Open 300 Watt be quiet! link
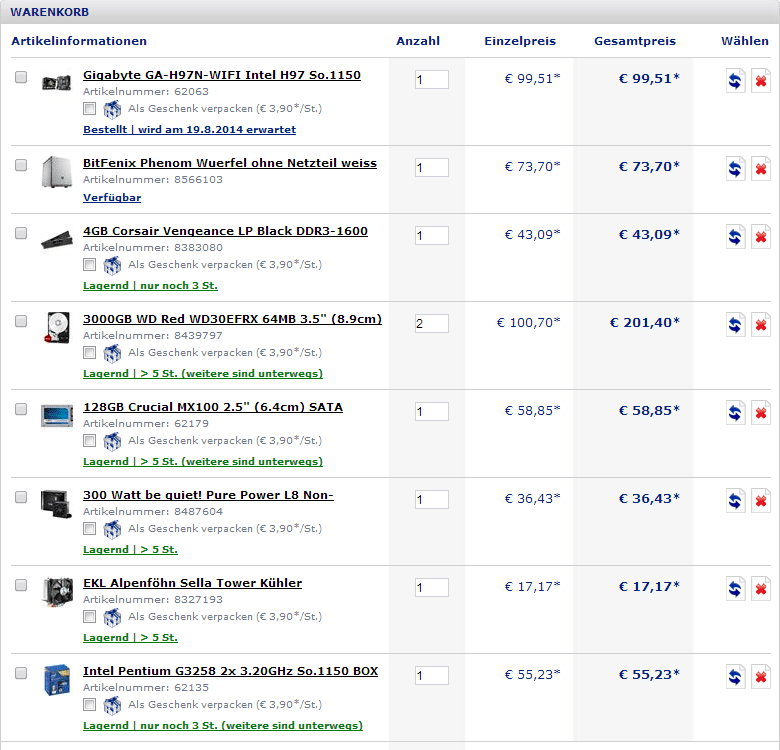The height and width of the screenshot is (750, 780). [208, 495]
